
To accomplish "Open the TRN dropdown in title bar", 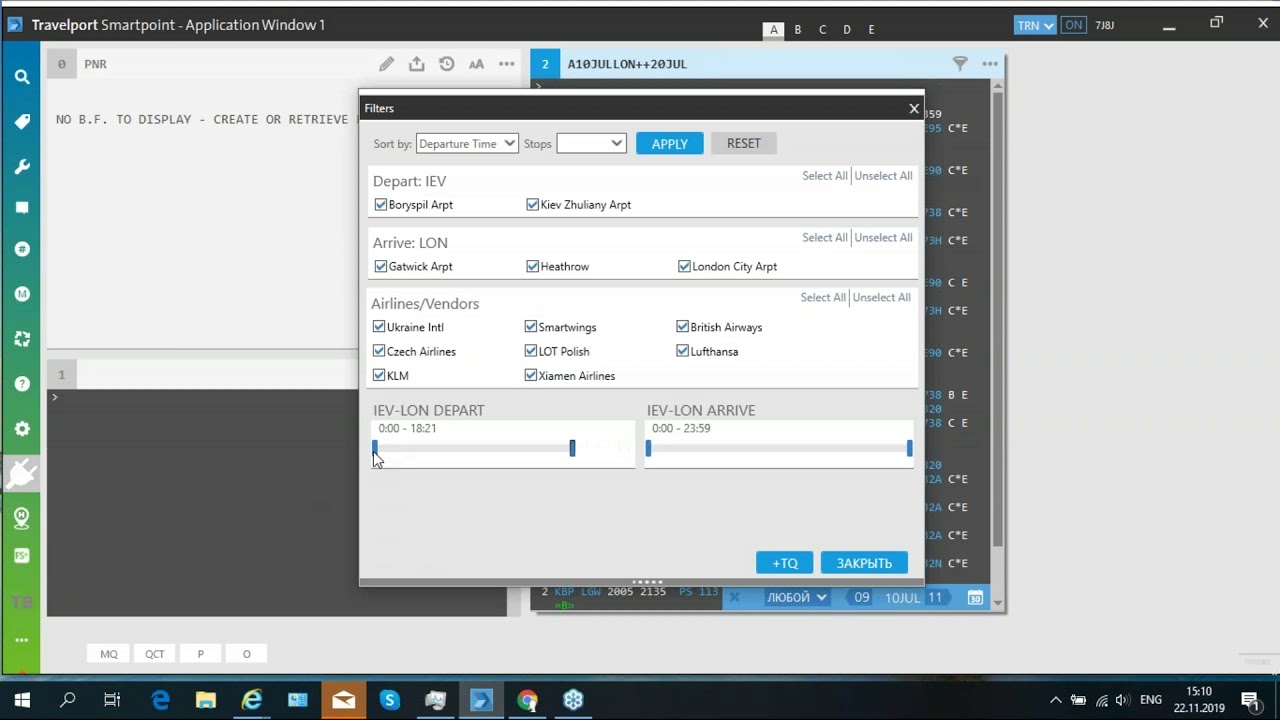I will point(1035,25).
